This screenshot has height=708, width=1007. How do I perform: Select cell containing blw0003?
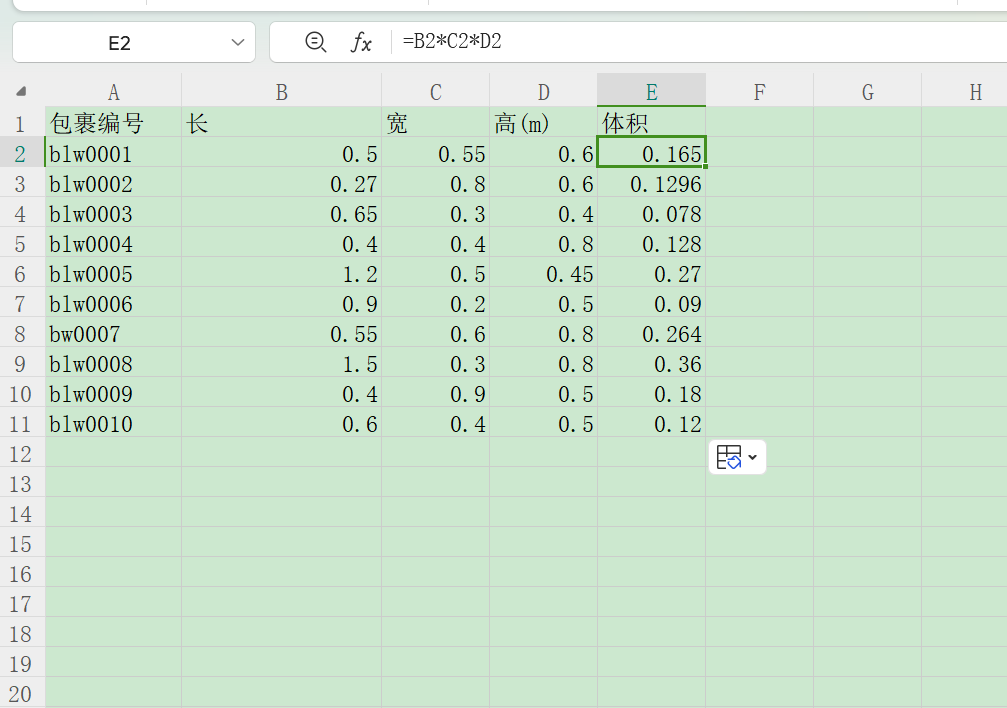pos(113,212)
